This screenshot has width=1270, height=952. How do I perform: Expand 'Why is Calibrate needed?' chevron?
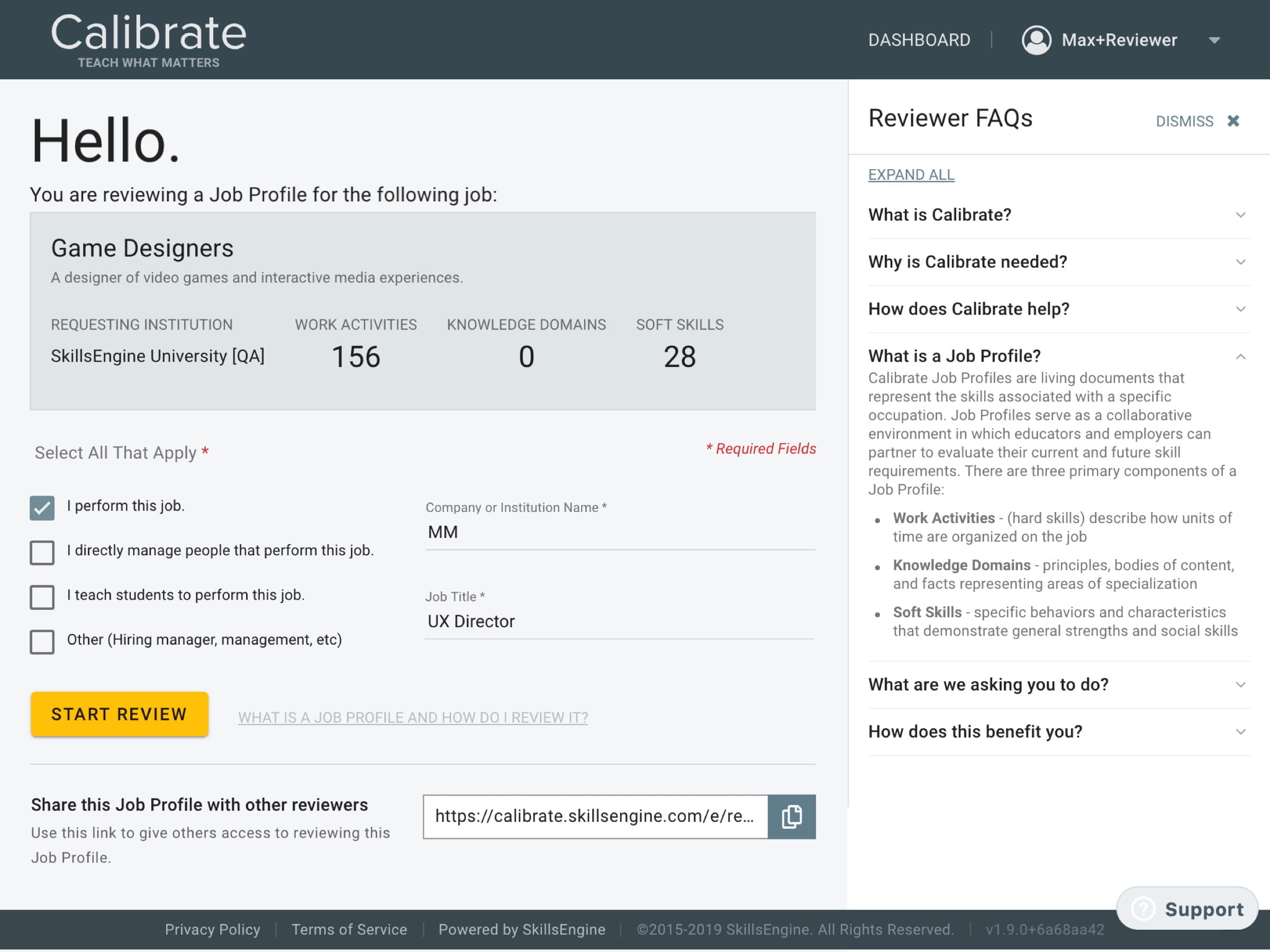[1240, 262]
